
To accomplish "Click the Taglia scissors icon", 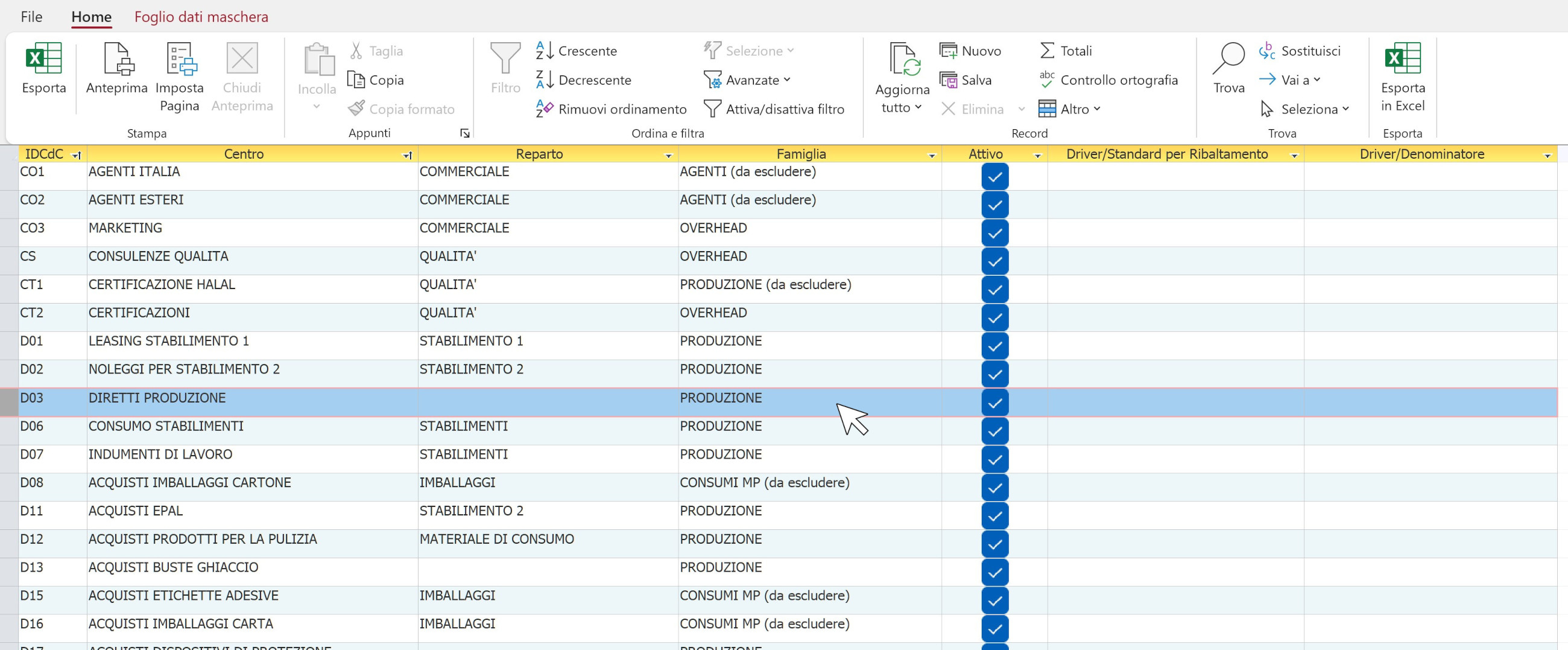I will click(x=356, y=51).
